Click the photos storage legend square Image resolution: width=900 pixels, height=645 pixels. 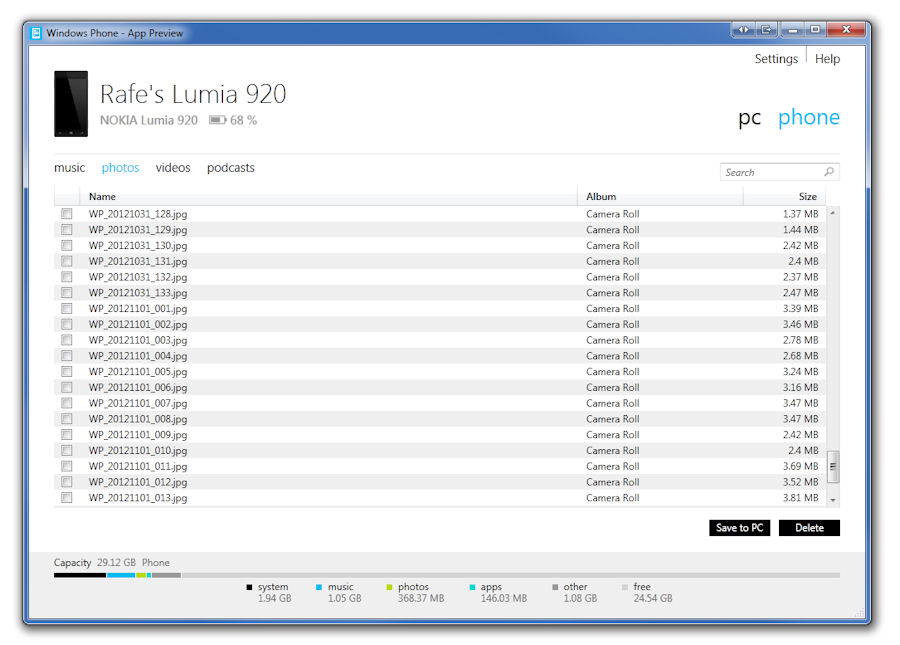coord(389,587)
